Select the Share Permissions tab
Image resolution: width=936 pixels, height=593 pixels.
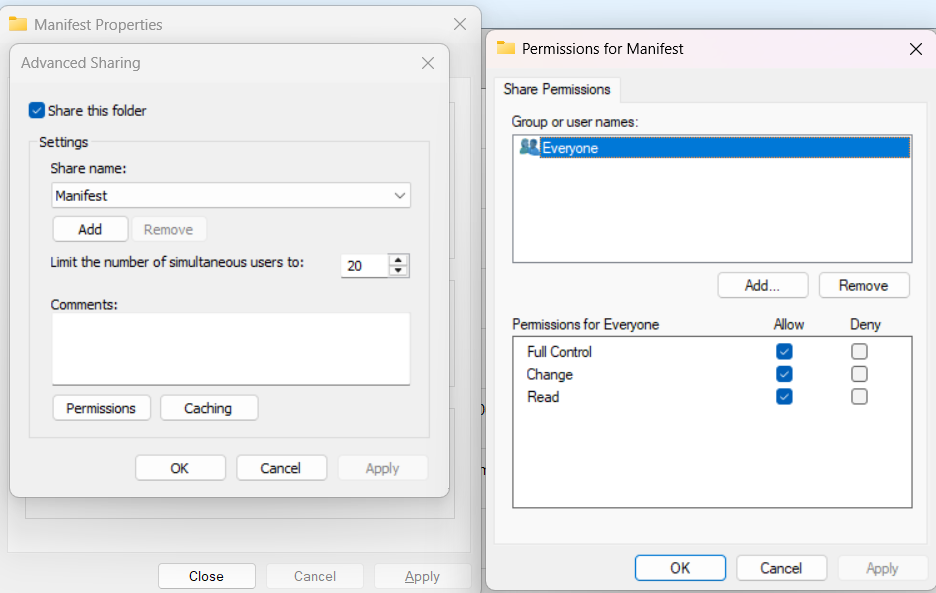click(557, 89)
